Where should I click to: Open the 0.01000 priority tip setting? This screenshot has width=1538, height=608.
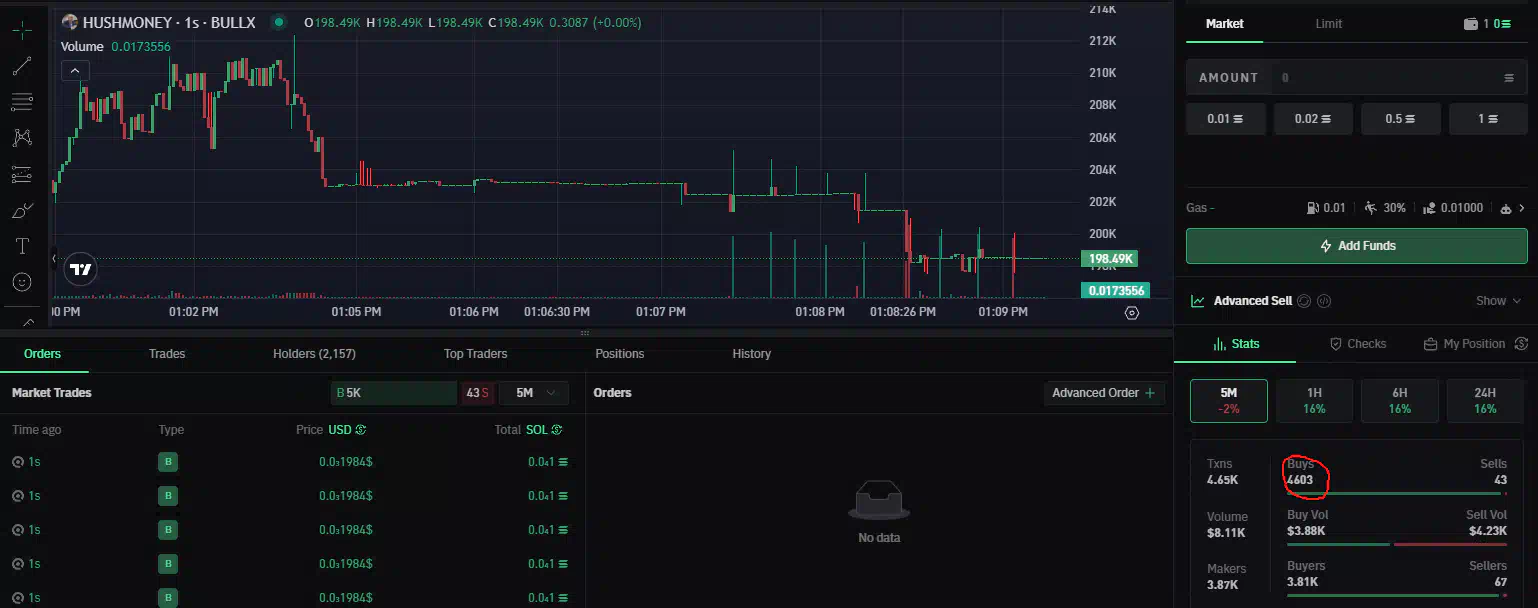(1453, 208)
